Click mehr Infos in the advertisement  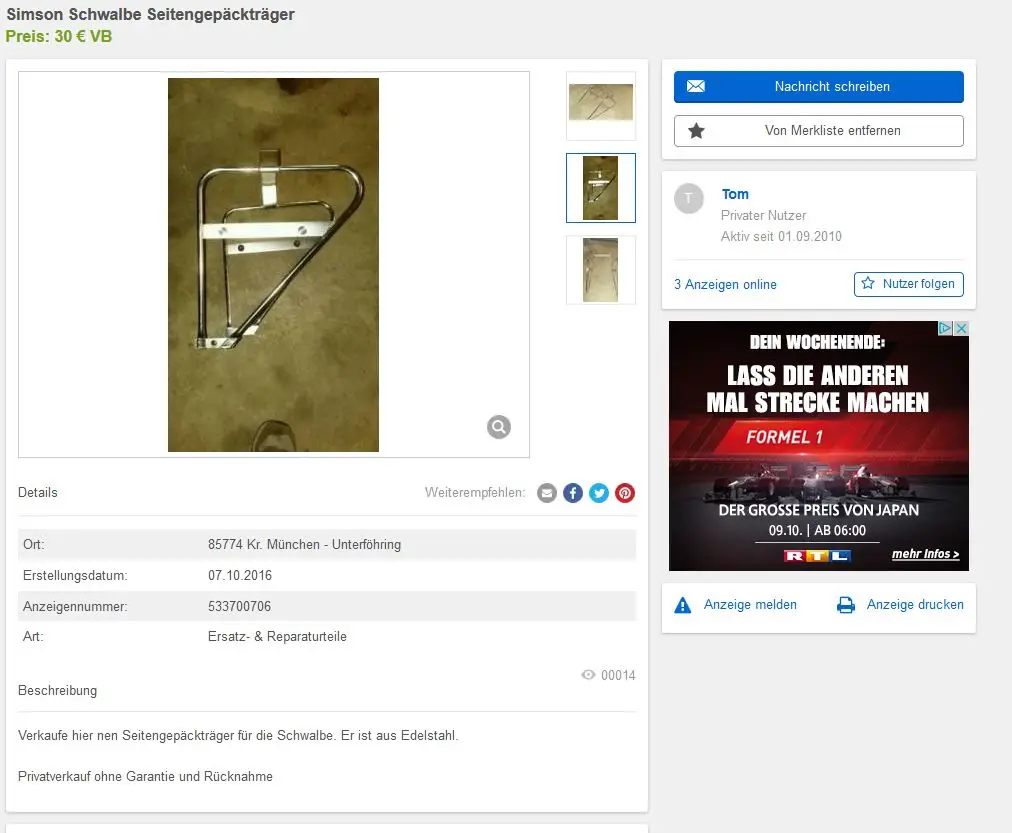click(x=924, y=554)
